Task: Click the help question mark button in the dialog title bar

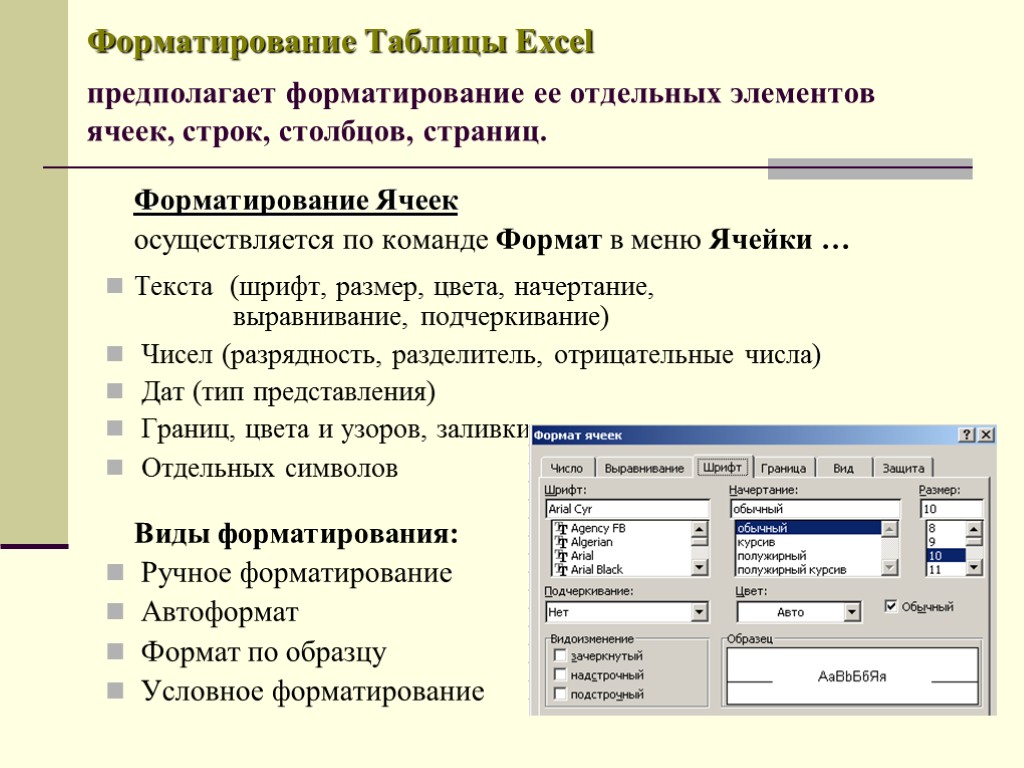Action: [x=967, y=435]
